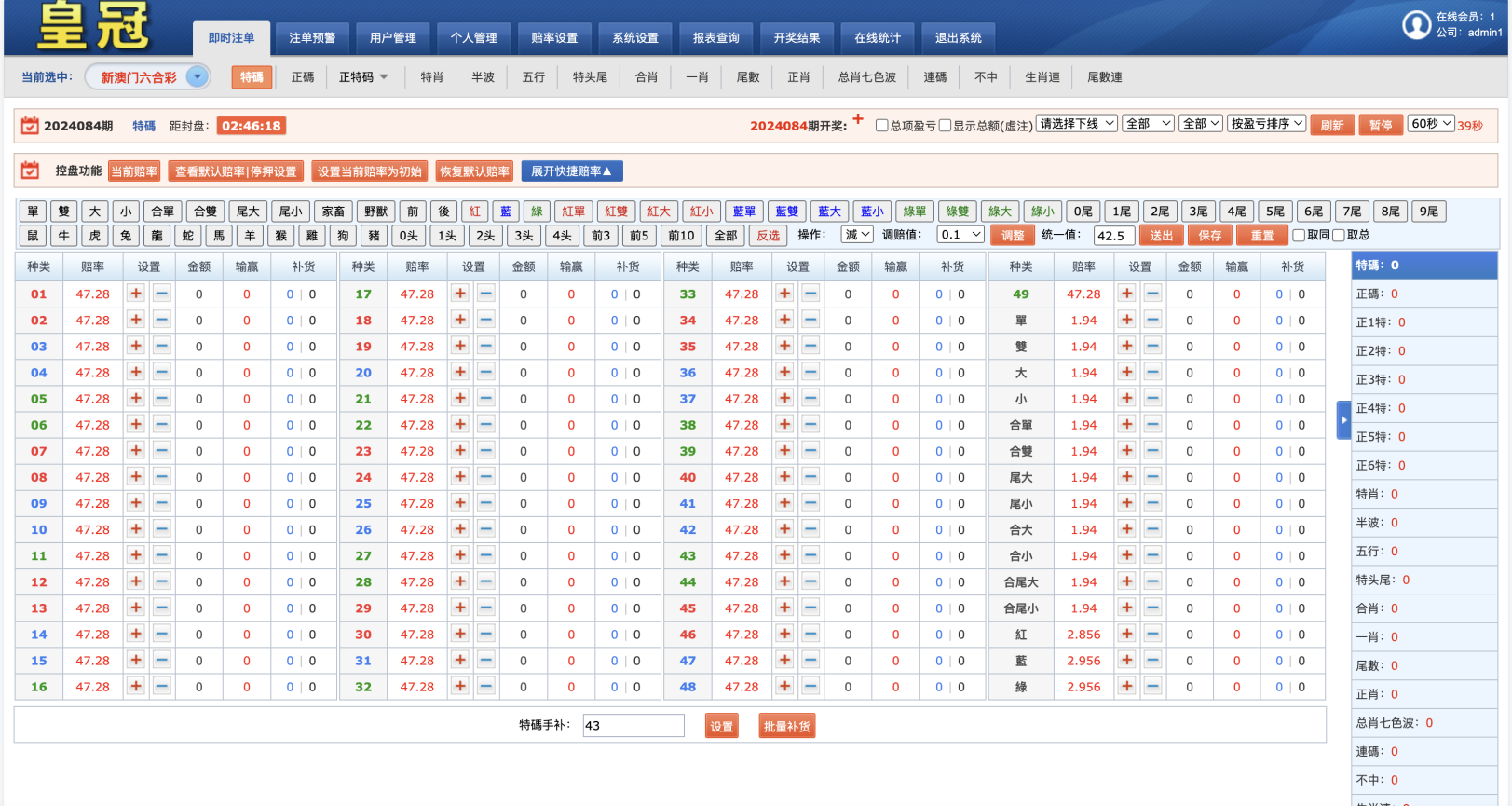Screen dimensions: 1512x806
Task: Open the 赔率设置 tab
Action: [x=554, y=38]
